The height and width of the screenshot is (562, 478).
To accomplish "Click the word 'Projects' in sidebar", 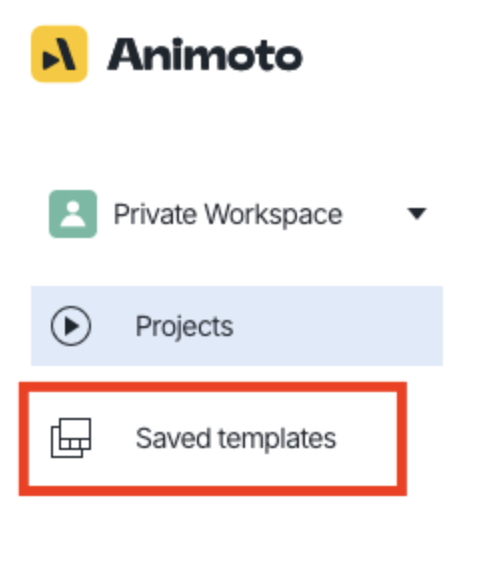I will pos(185,327).
